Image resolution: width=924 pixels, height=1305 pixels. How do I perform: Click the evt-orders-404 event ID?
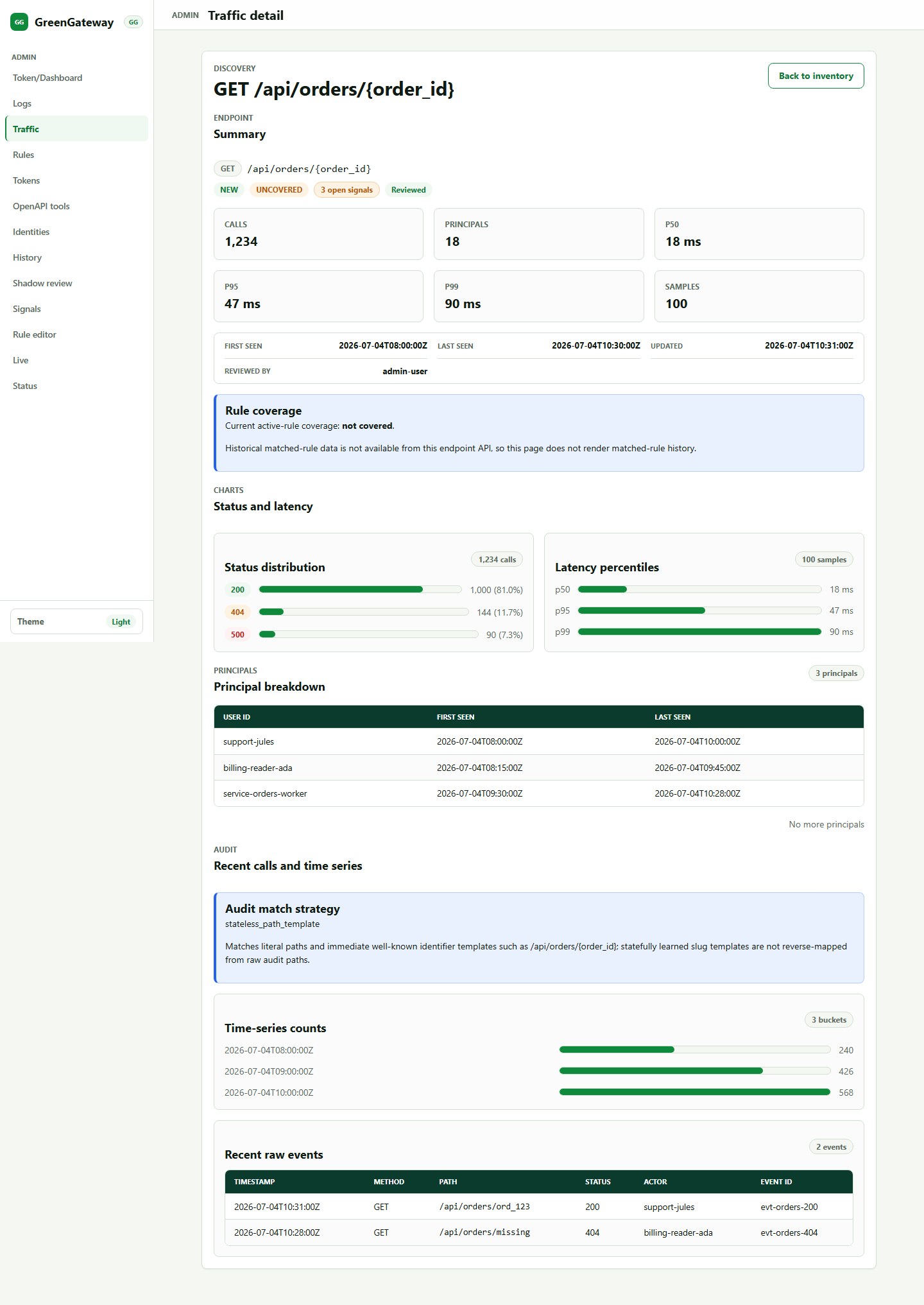[x=789, y=1232]
